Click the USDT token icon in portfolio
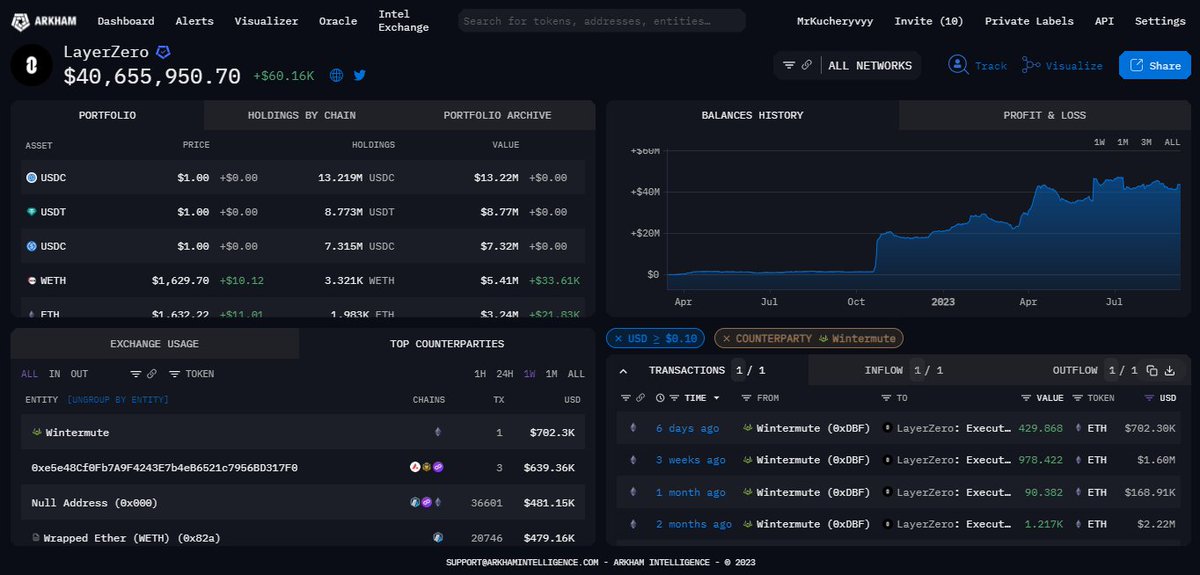Image resolution: width=1200 pixels, height=575 pixels. click(31, 212)
